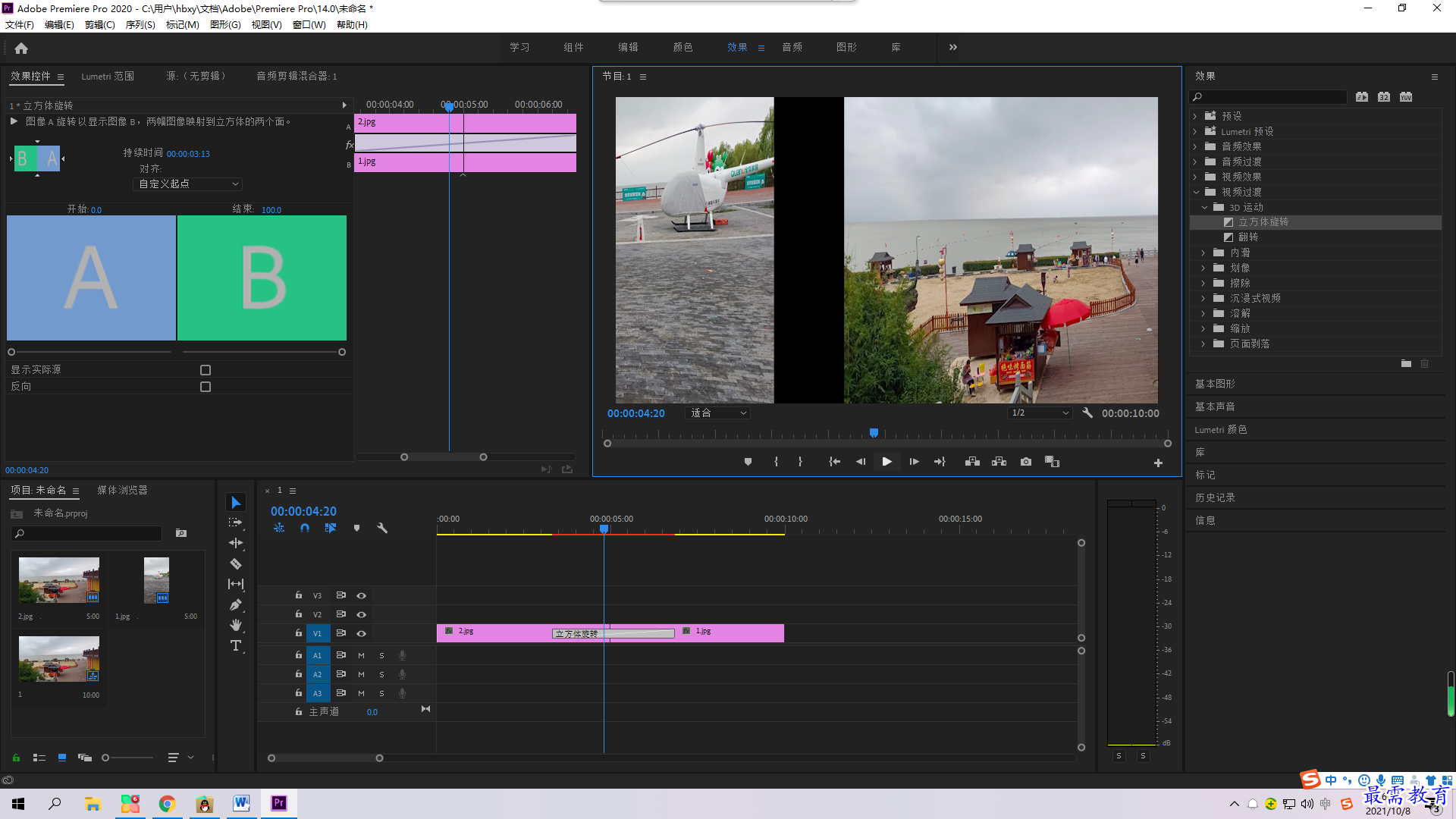
Task: Collapse 3D 运动 folder
Action: (x=1204, y=207)
